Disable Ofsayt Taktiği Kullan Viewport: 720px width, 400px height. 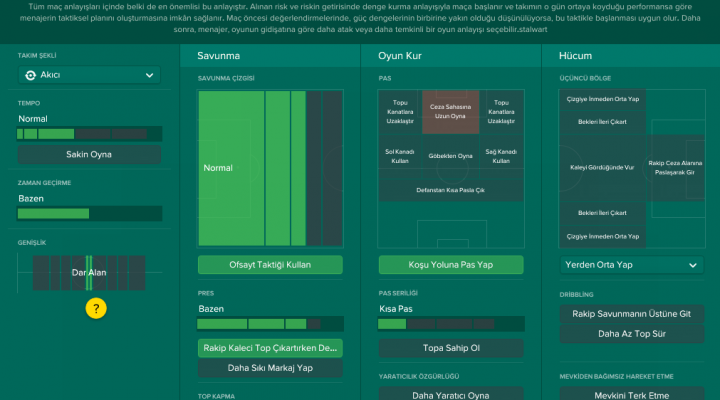pos(270,265)
